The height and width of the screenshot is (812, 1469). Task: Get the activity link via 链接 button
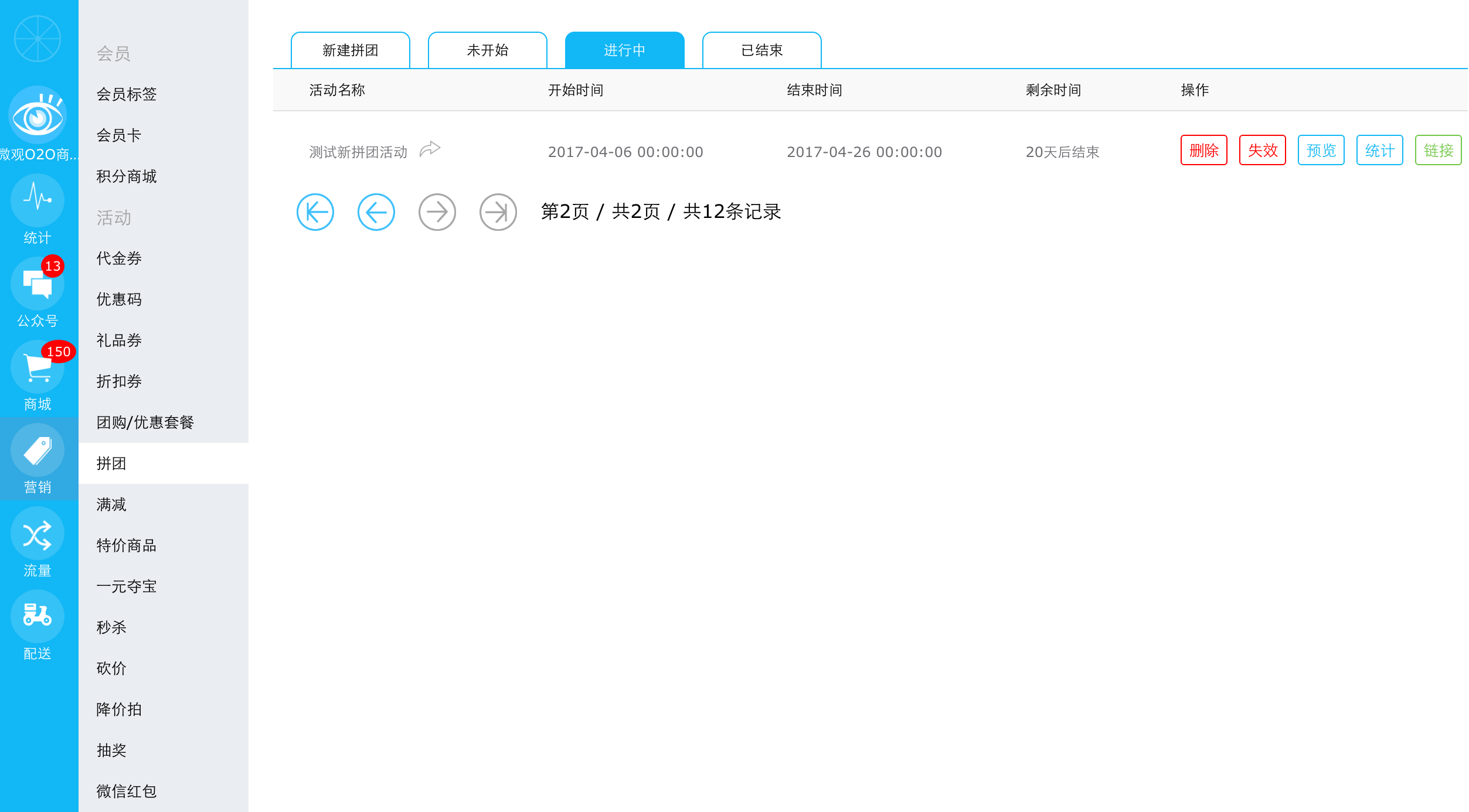tap(1439, 151)
